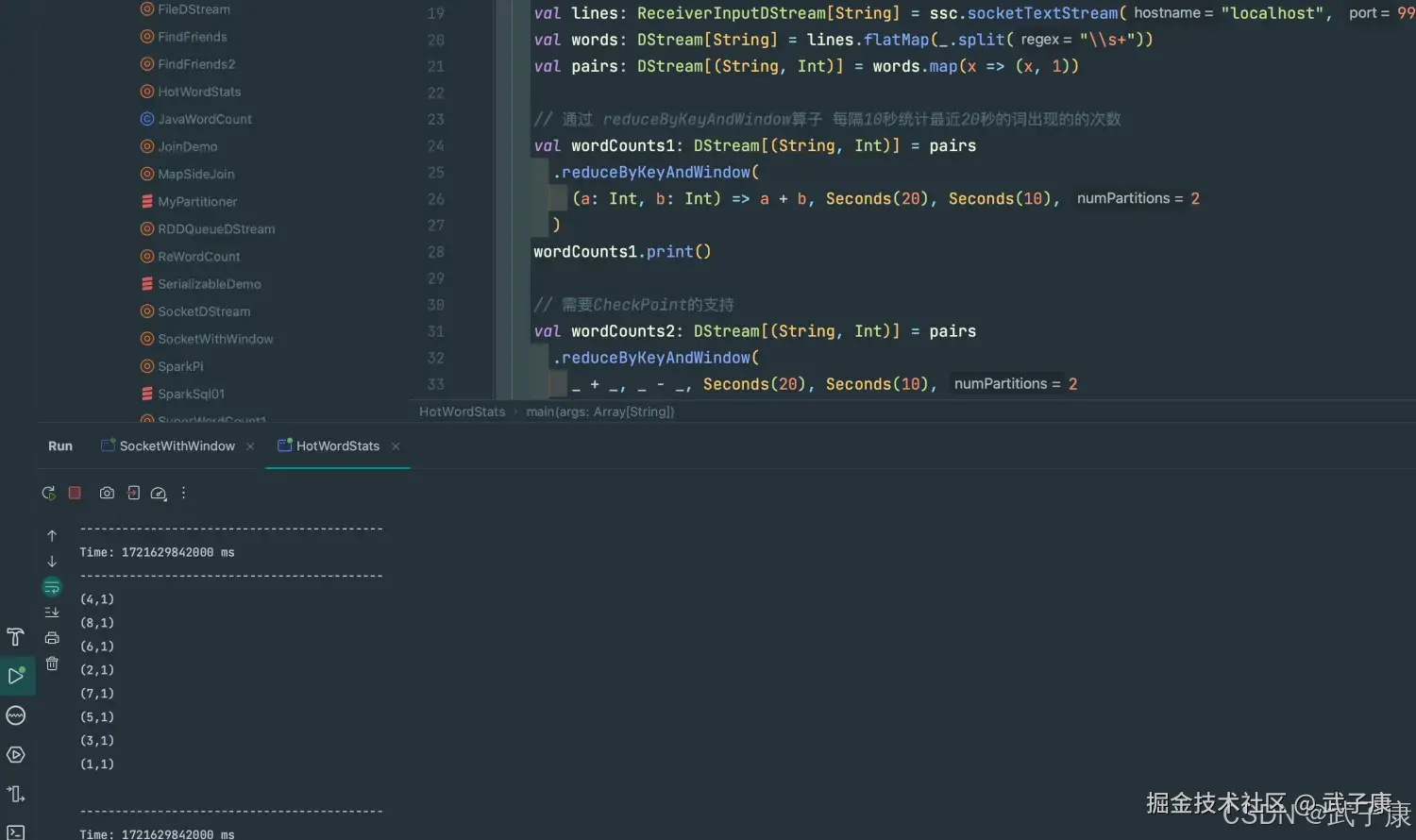Toggle scroll to end of console

click(52, 613)
